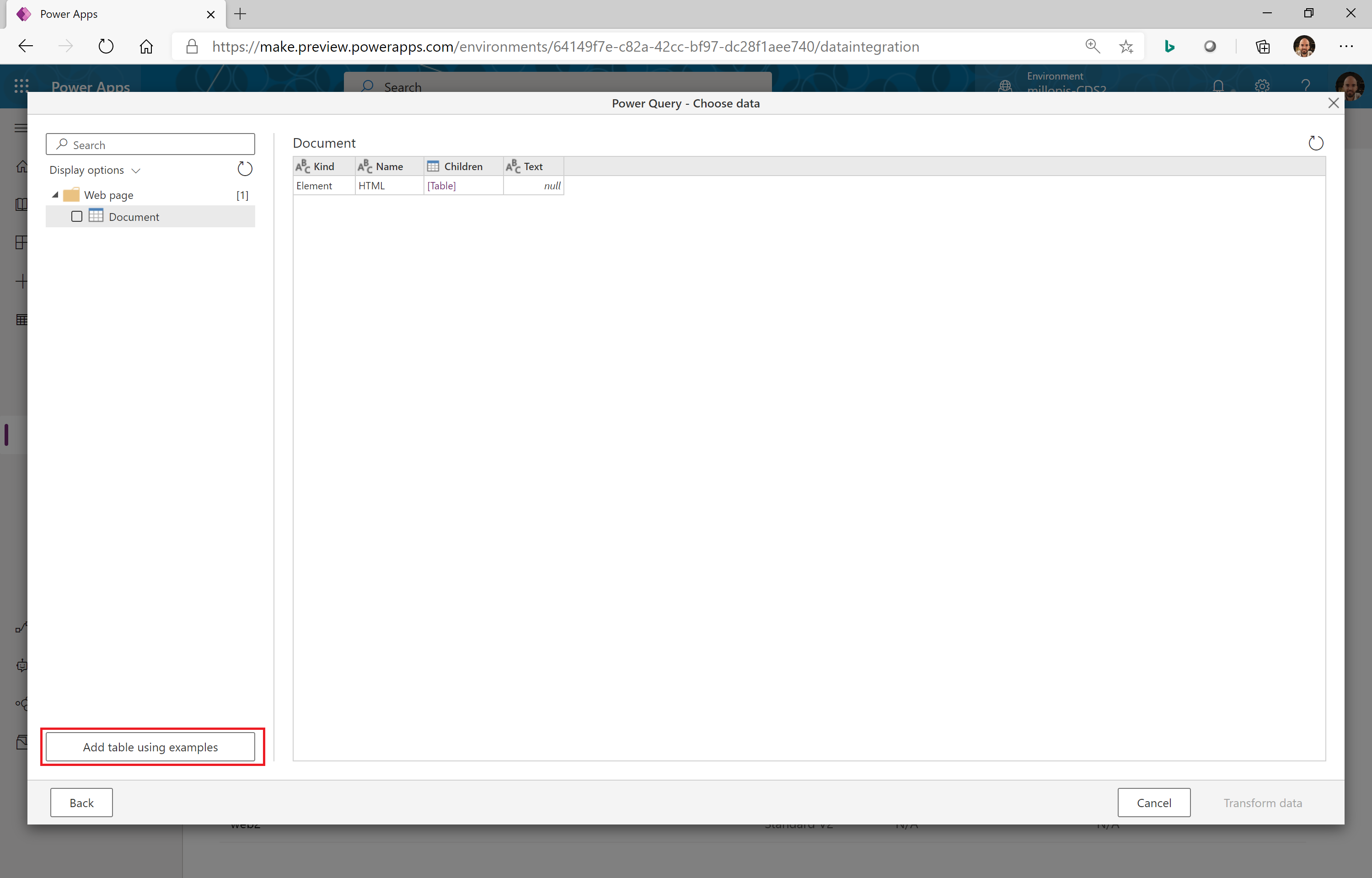
Task: Check the Document table checkbox
Action: [77, 217]
